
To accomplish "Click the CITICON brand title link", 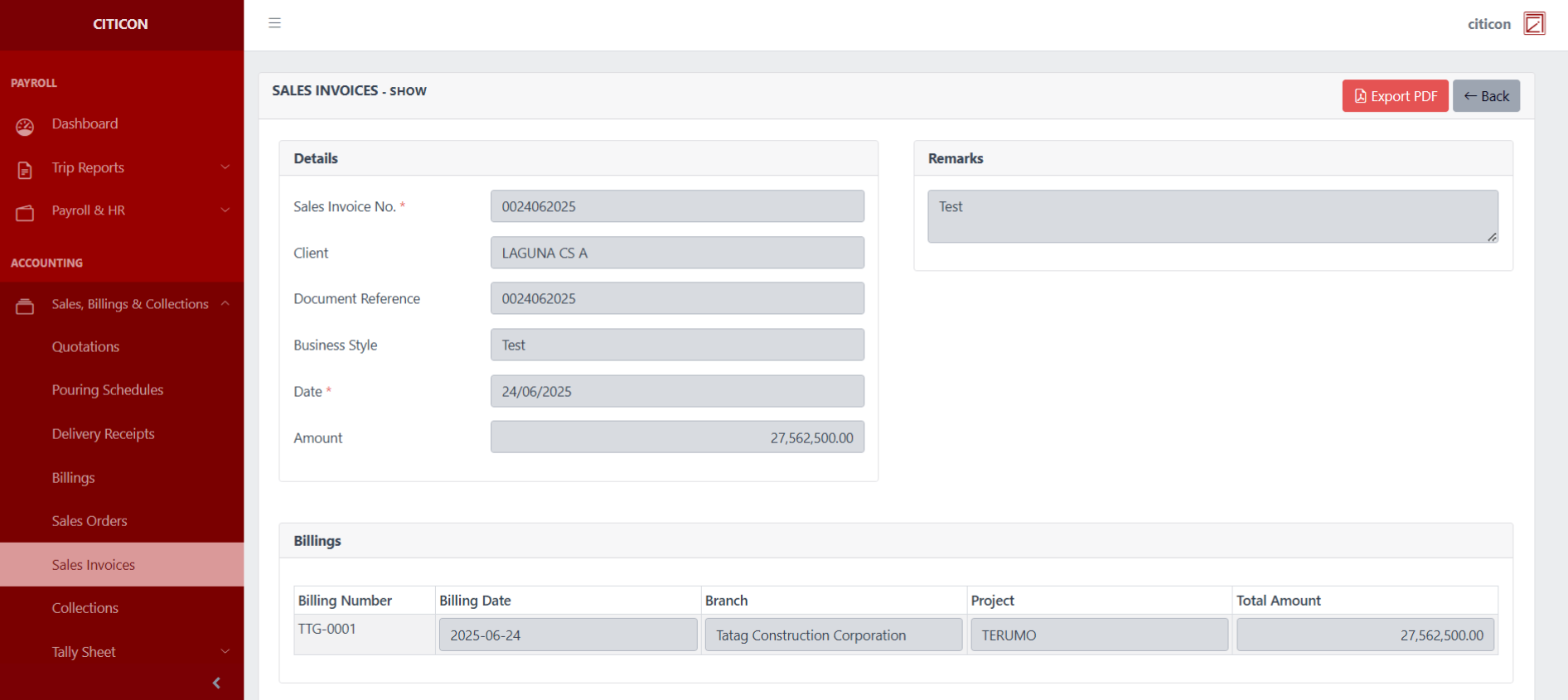I will click(120, 24).
